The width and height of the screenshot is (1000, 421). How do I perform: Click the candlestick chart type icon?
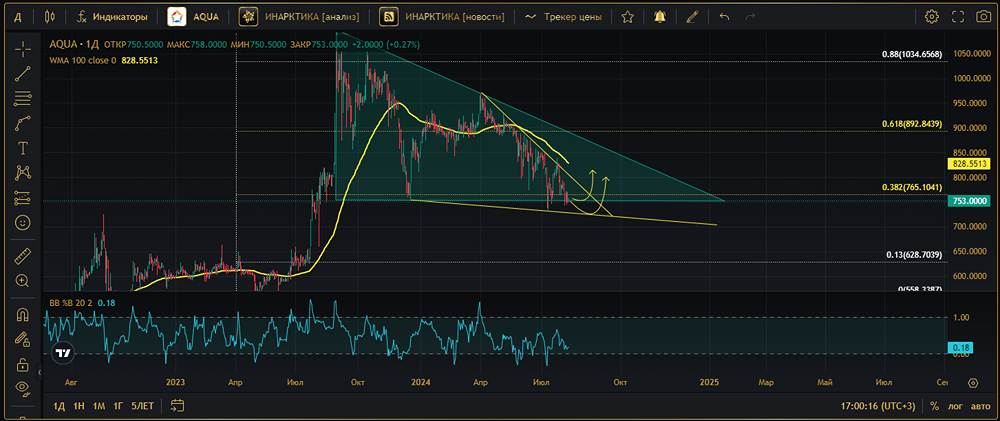50,17
